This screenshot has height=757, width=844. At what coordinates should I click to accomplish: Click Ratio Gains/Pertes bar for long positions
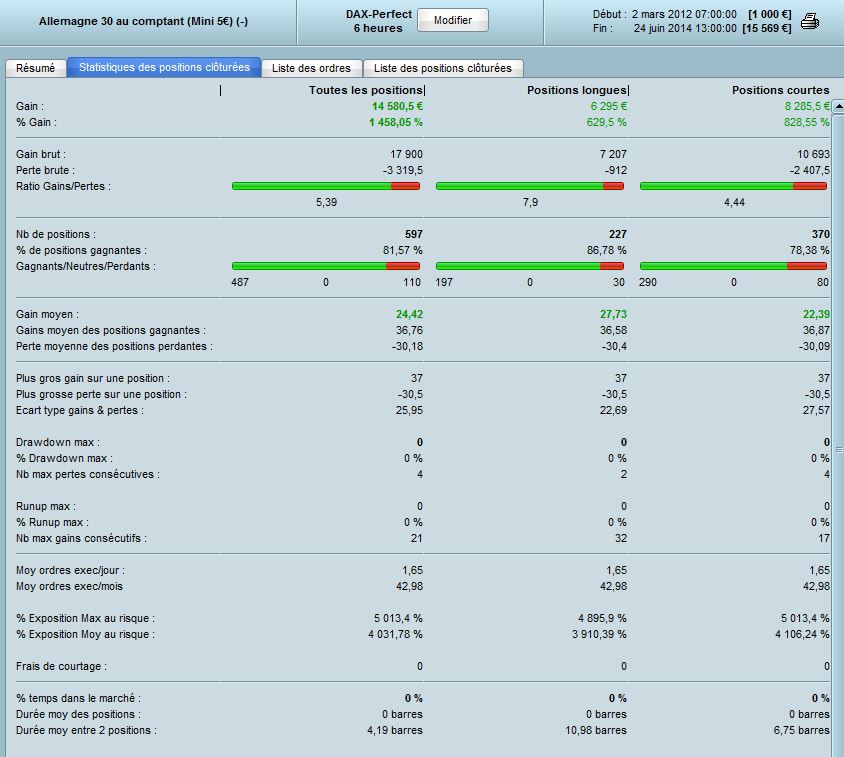tap(530, 186)
